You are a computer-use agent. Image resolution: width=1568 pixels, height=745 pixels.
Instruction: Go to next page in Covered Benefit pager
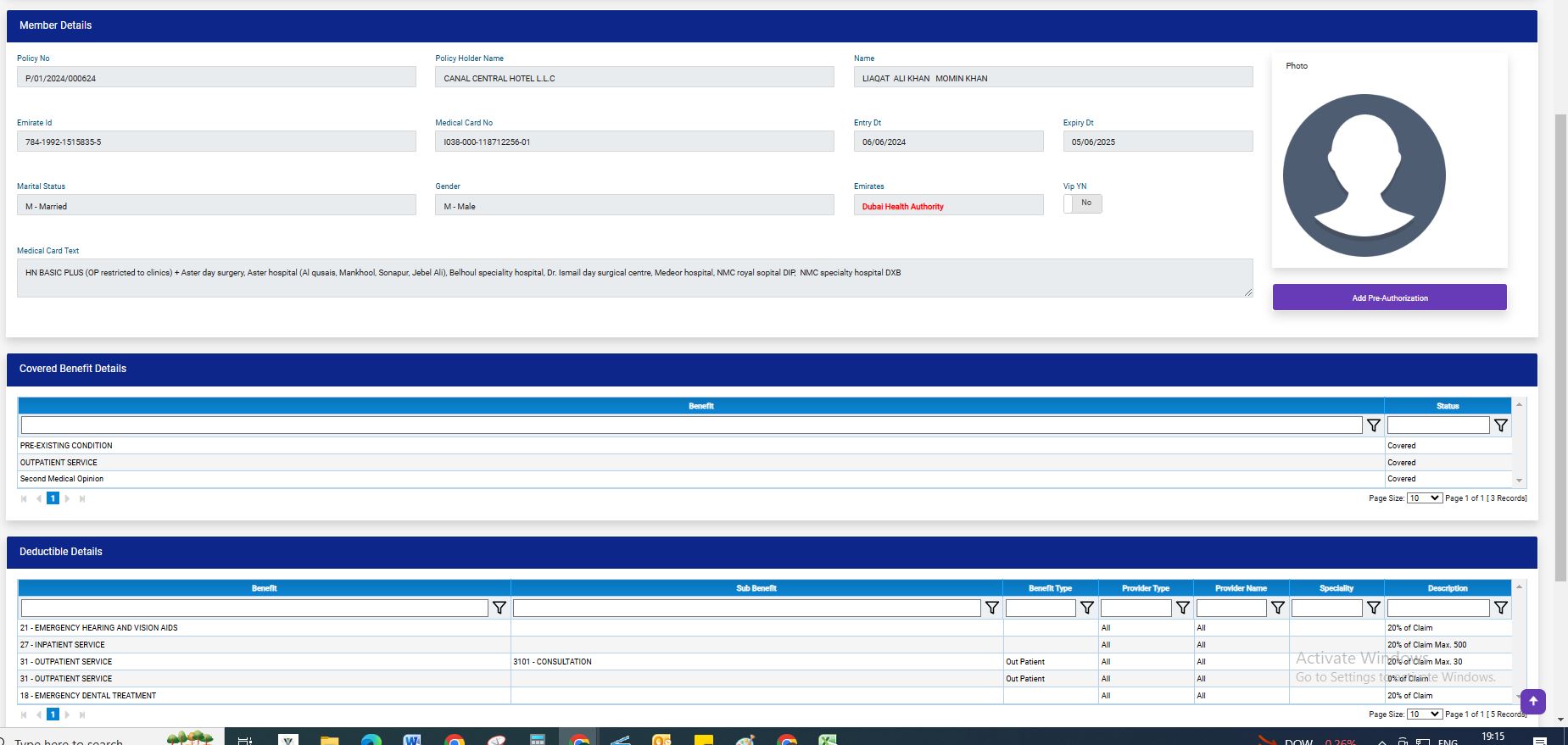[x=68, y=498]
